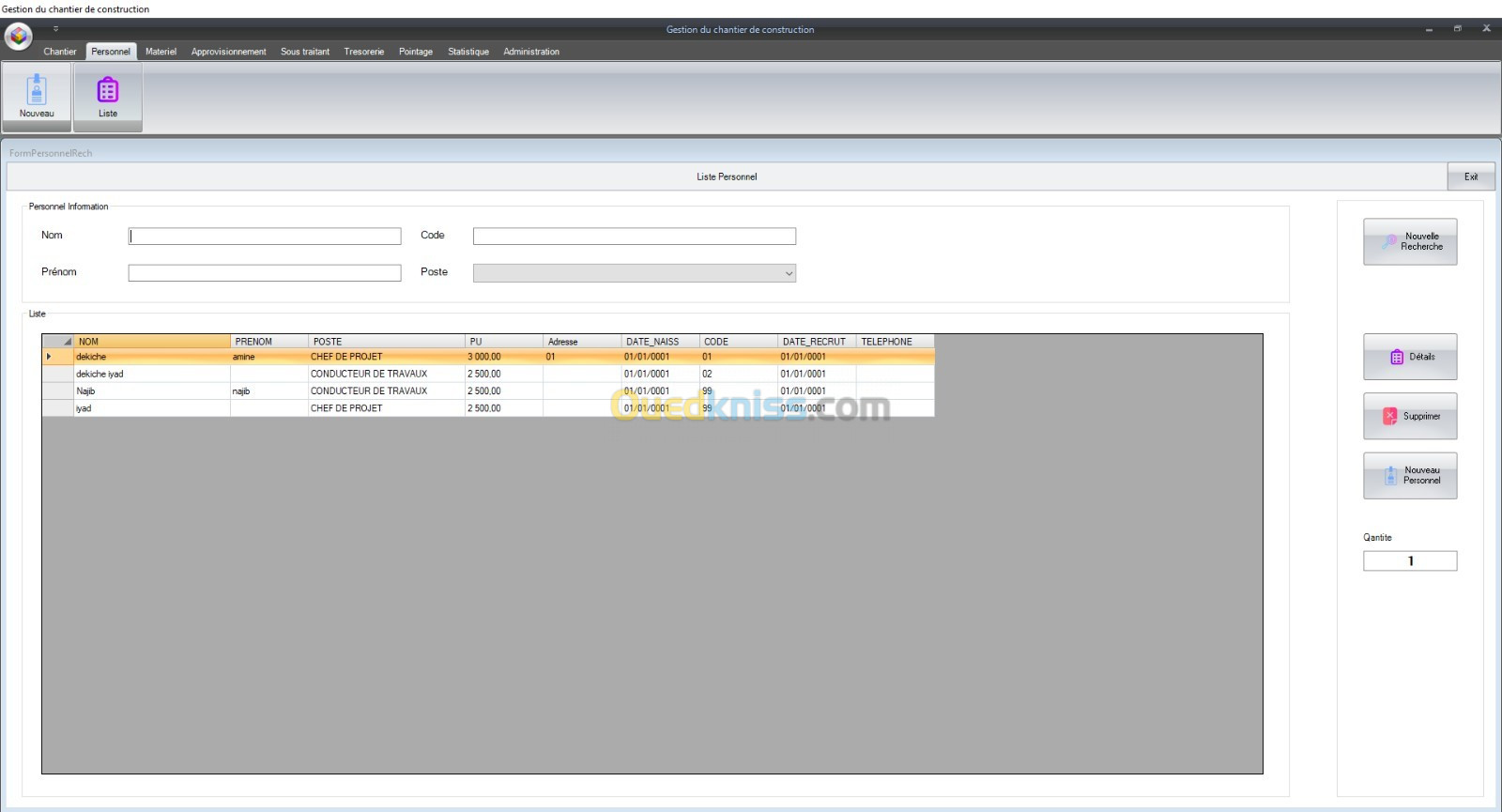This screenshot has width=1502, height=812.
Task: Click the Nouveau Personnel button
Action: (1410, 476)
